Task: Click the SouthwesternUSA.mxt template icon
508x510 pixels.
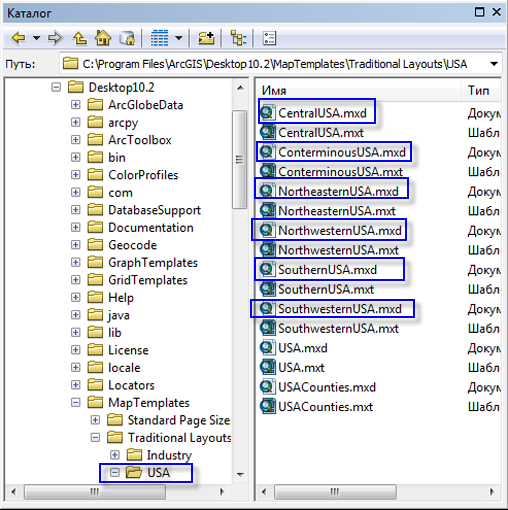Action: click(268, 328)
